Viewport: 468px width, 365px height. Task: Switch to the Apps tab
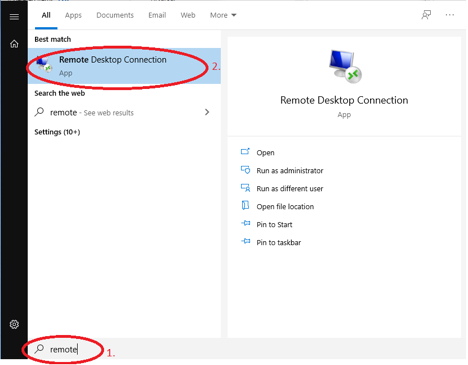pyautogui.click(x=73, y=15)
